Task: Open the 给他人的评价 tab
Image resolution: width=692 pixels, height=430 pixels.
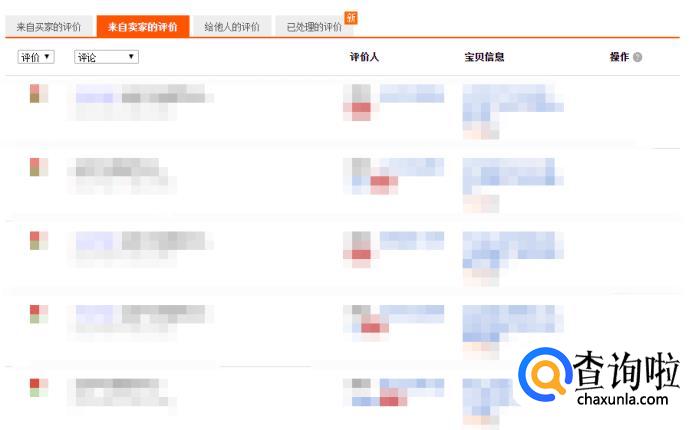Action: (x=232, y=26)
